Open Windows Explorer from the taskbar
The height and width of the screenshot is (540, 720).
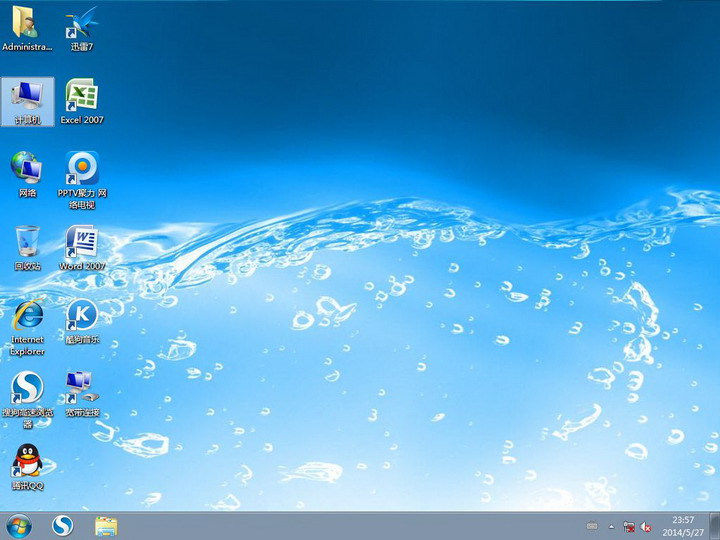click(x=106, y=525)
